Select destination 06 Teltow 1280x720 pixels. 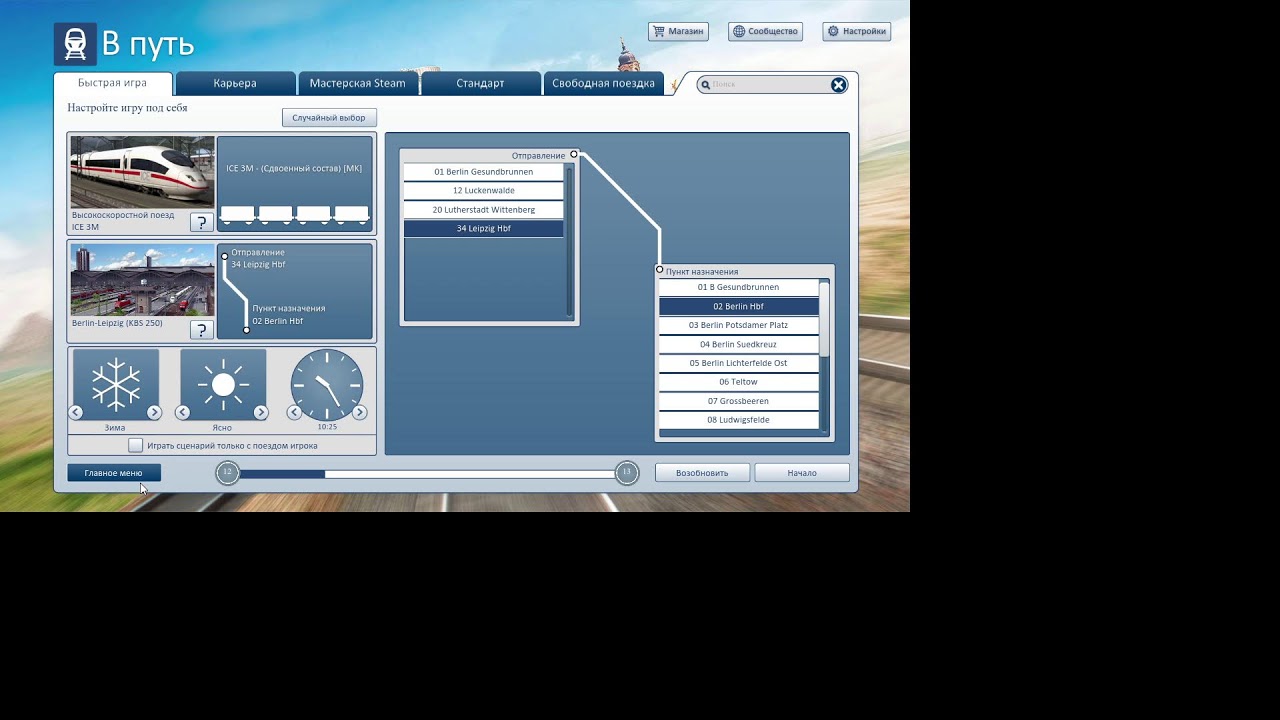pyautogui.click(x=739, y=382)
